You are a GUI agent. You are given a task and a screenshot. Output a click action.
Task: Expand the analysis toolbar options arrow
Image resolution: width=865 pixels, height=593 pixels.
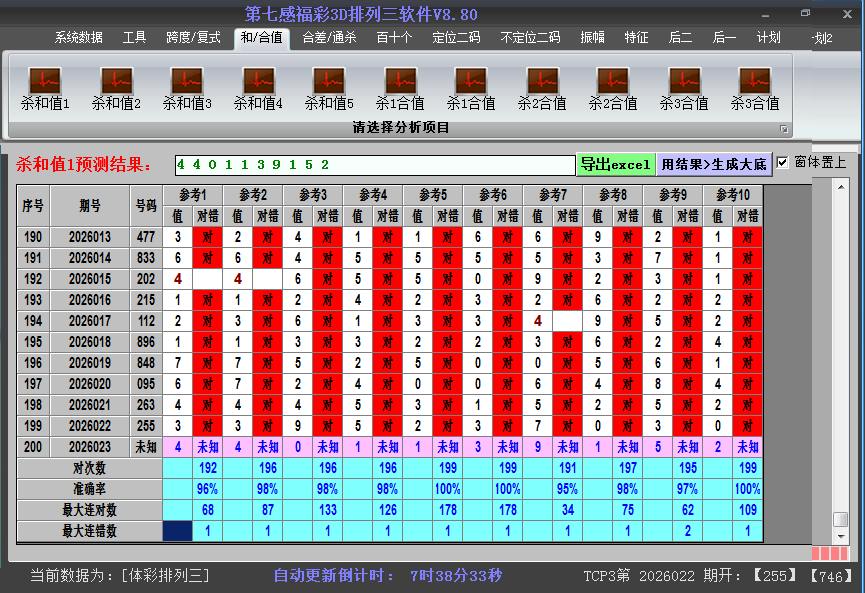tap(784, 127)
